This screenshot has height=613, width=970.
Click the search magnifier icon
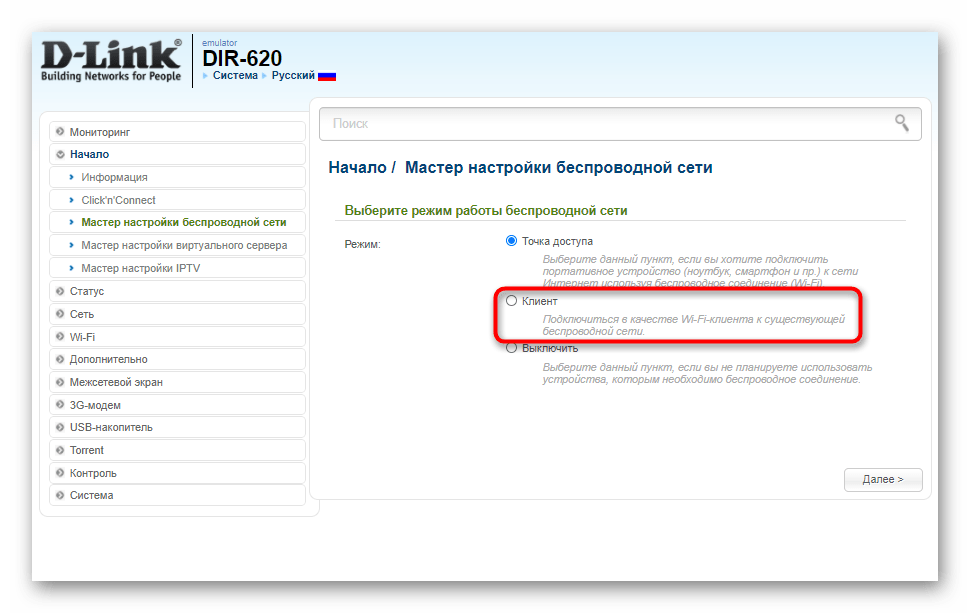pyautogui.click(x=901, y=123)
